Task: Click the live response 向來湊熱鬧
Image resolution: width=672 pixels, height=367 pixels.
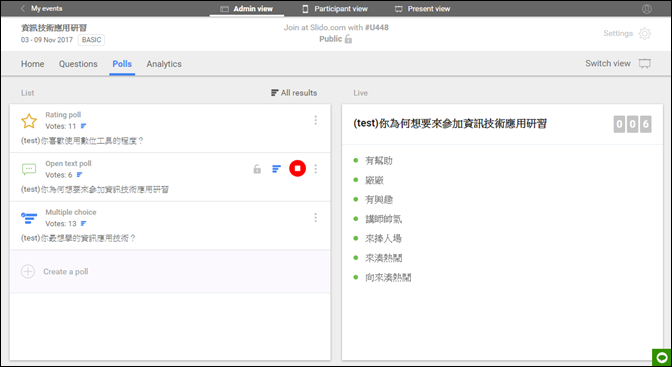Action: pyautogui.click(x=388, y=277)
